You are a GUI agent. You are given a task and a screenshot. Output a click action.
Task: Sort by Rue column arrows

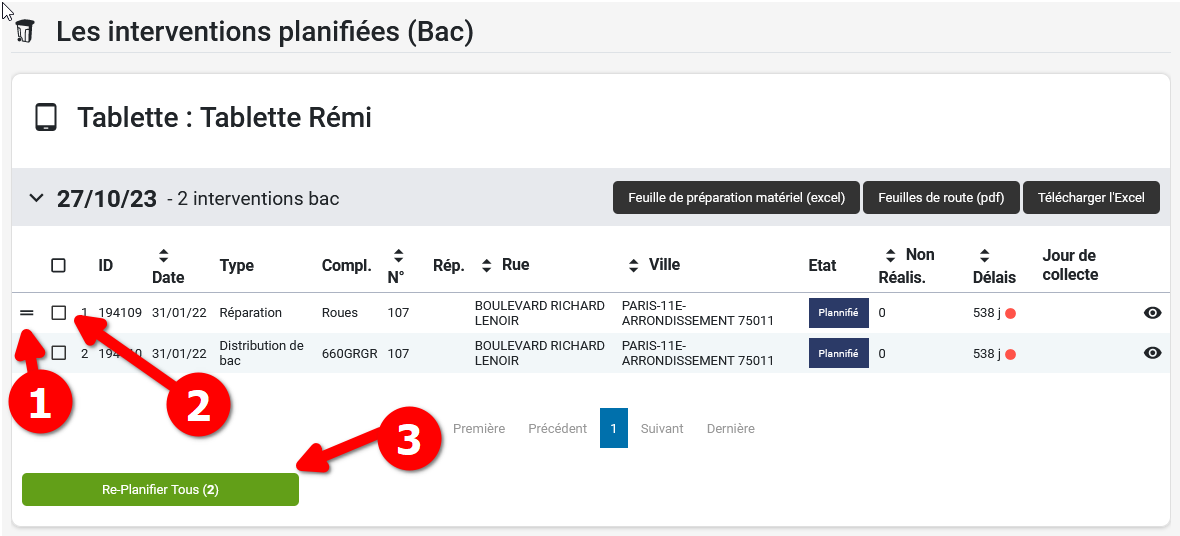487,265
